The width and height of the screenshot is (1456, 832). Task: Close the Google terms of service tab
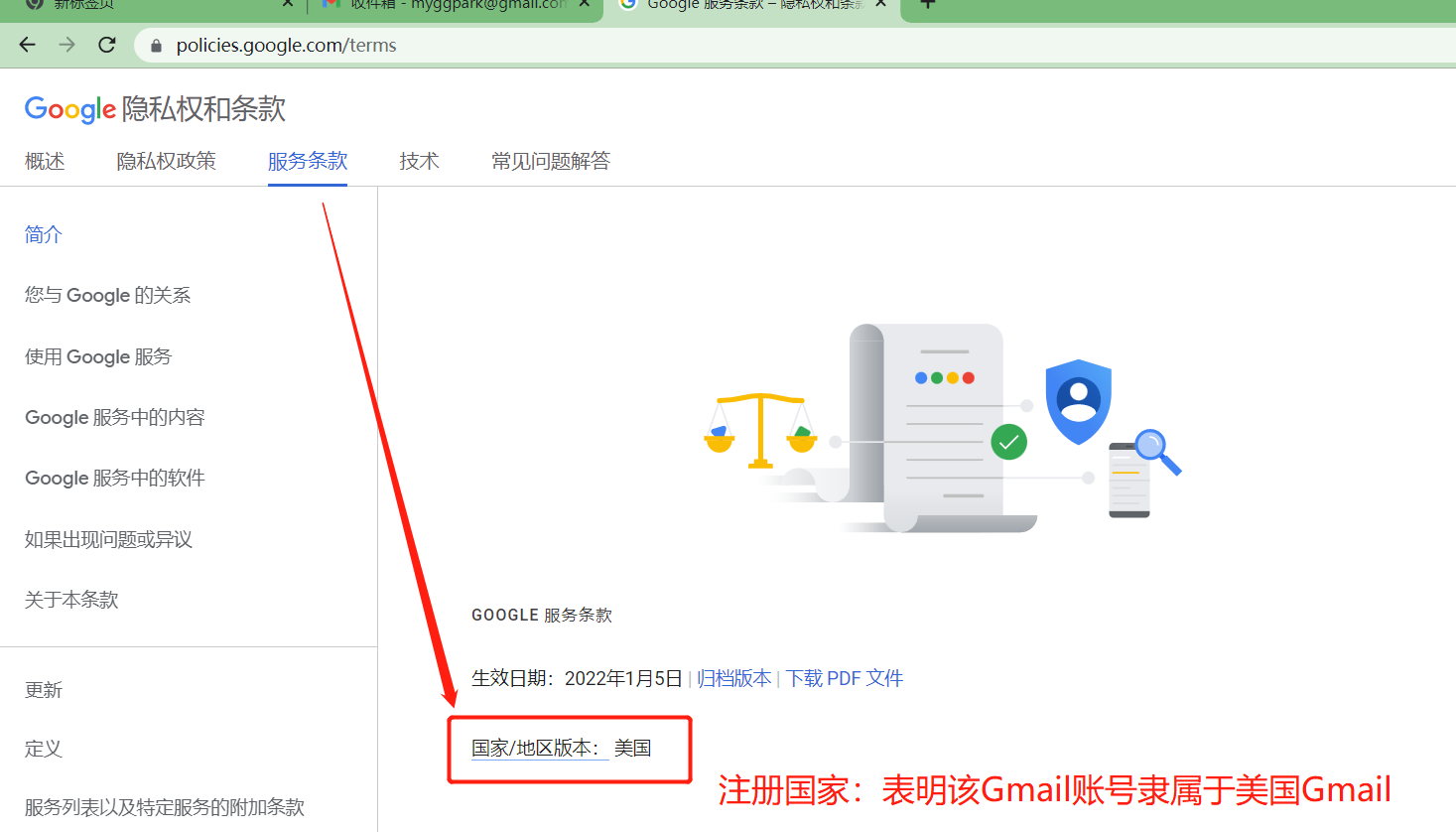(x=880, y=4)
